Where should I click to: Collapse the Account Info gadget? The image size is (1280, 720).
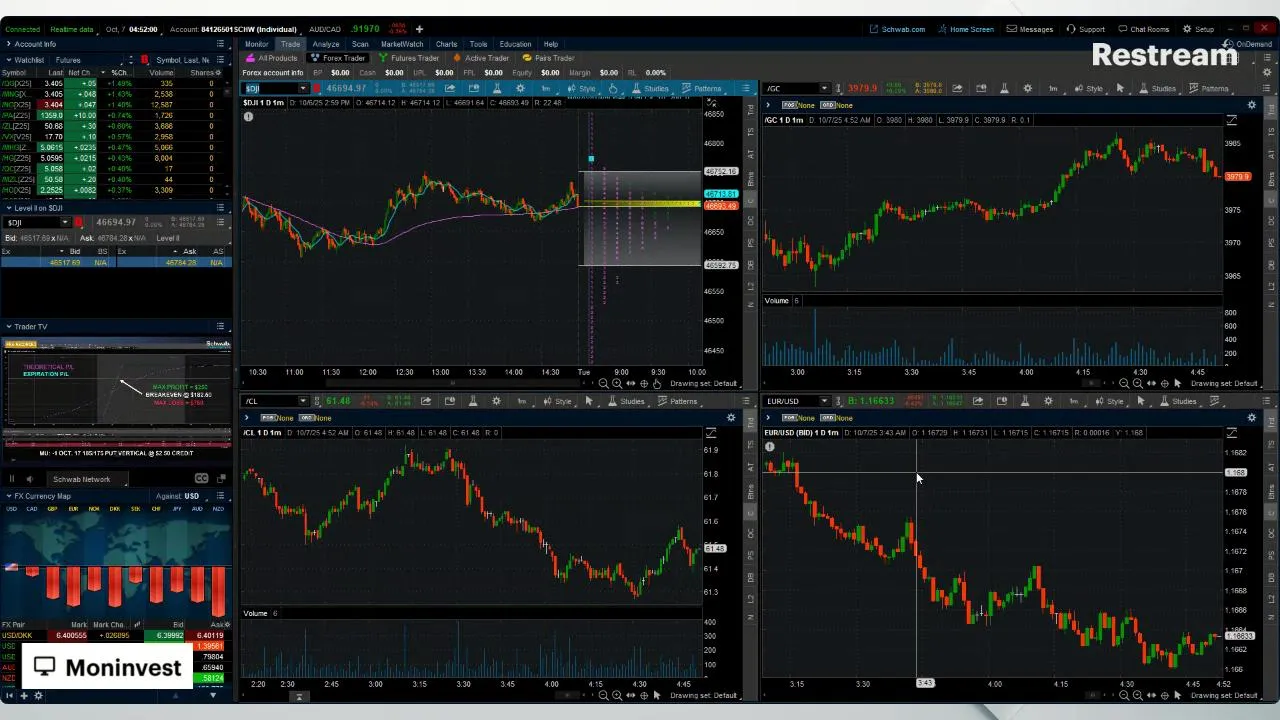8,44
